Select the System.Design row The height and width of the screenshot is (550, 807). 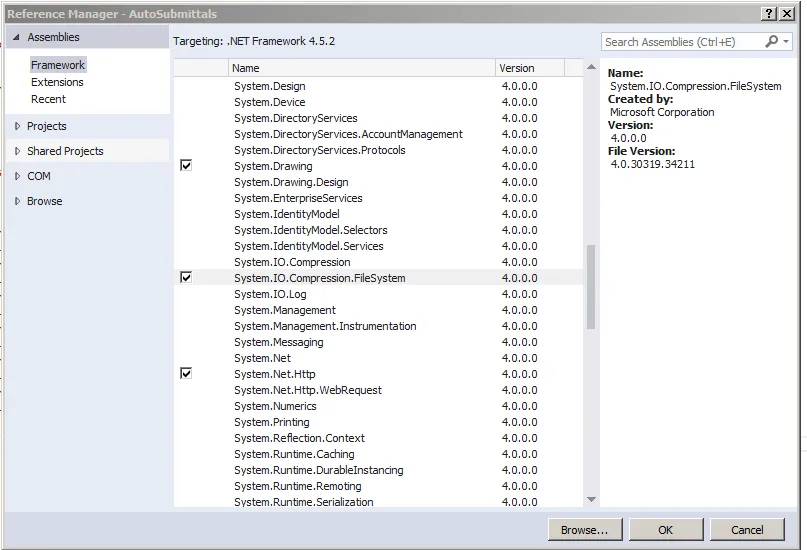(378, 86)
